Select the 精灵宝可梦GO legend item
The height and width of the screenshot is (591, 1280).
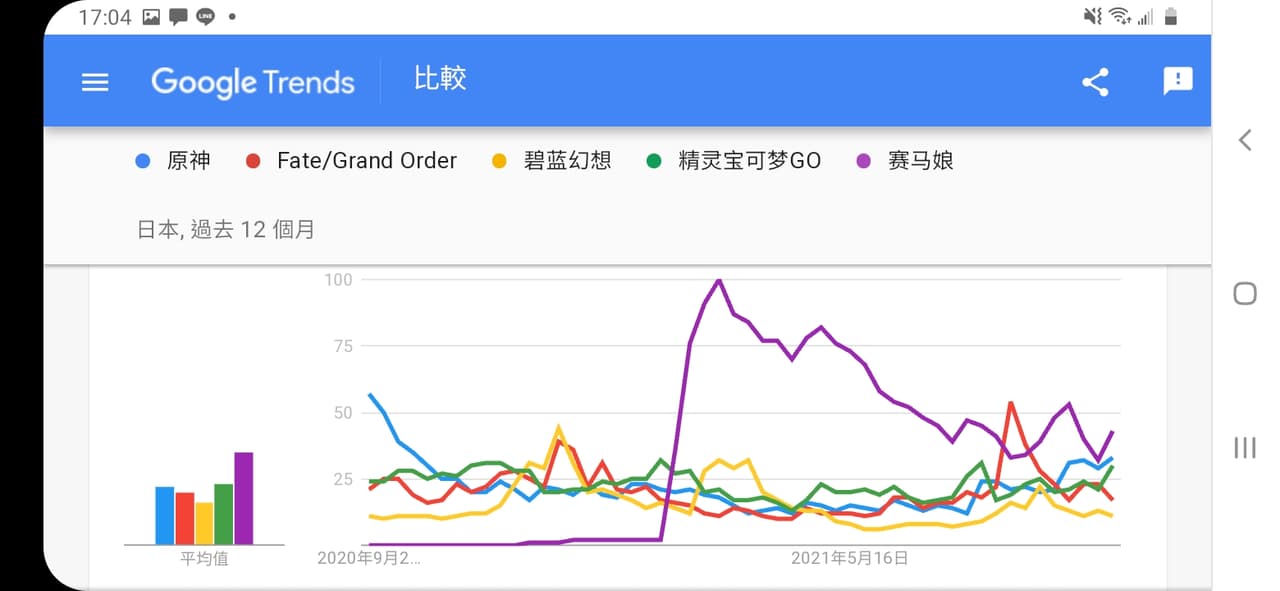[733, 160]
